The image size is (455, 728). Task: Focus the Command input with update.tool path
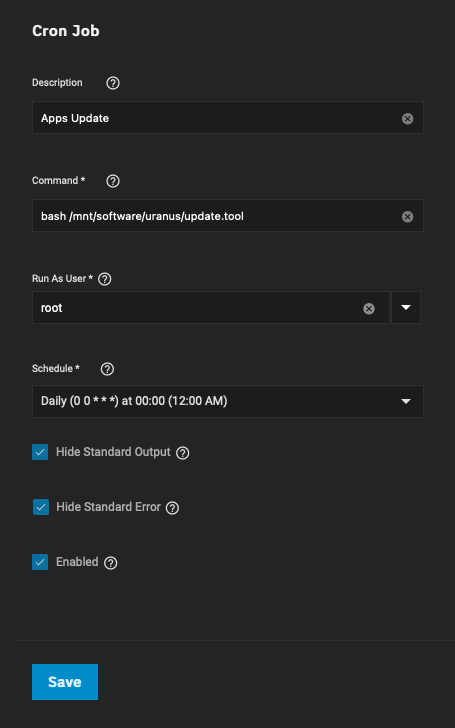(228, 216)
